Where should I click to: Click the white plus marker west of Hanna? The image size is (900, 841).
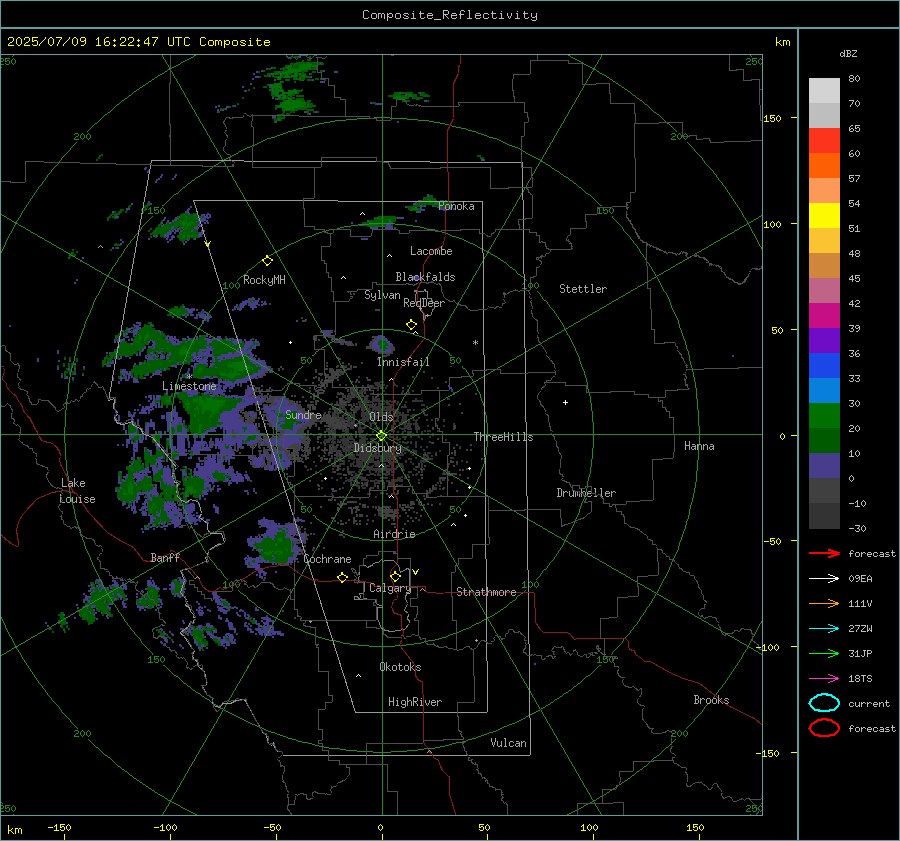coord(565,402)
